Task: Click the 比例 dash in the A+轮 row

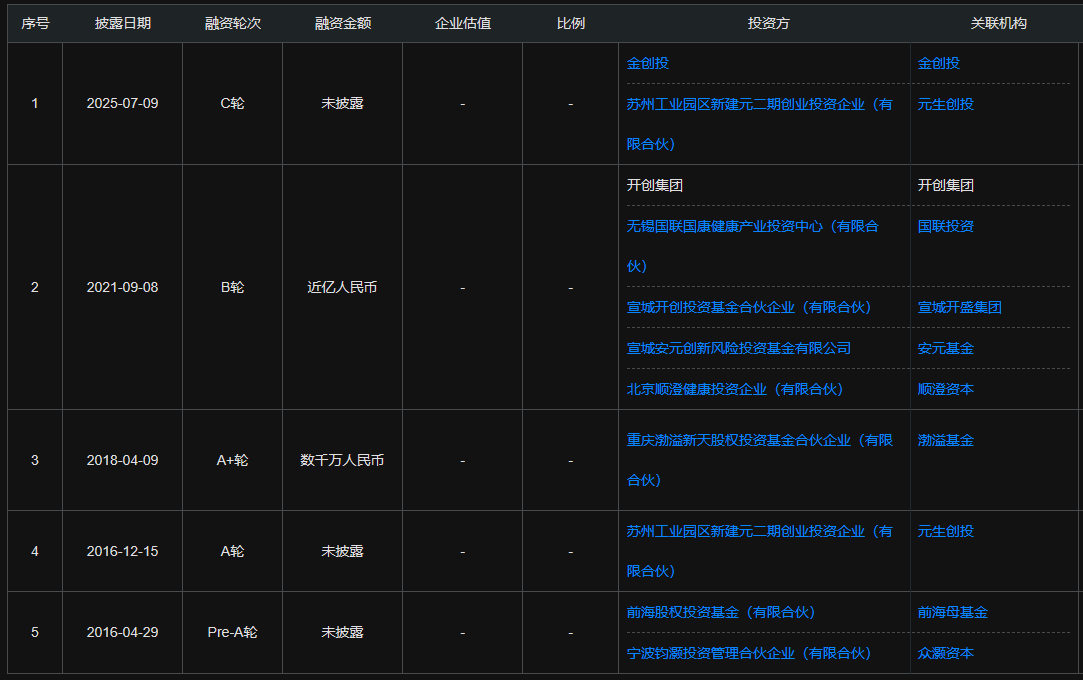Action: [x=571, y=461]
